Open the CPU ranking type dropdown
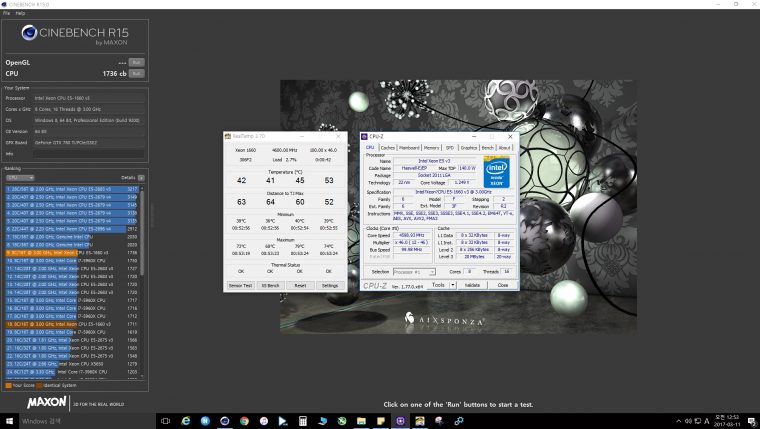 point(20,178)
